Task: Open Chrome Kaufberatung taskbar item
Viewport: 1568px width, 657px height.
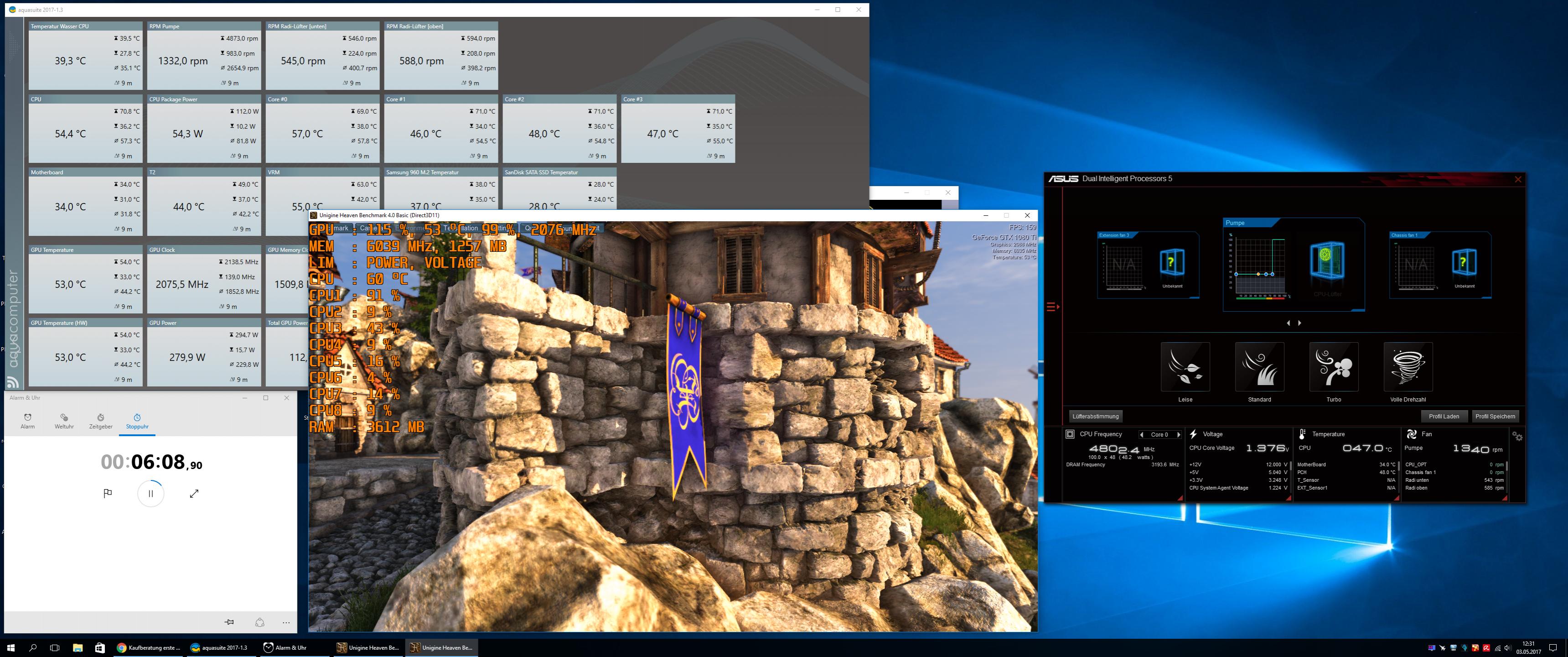Action: 149,647
